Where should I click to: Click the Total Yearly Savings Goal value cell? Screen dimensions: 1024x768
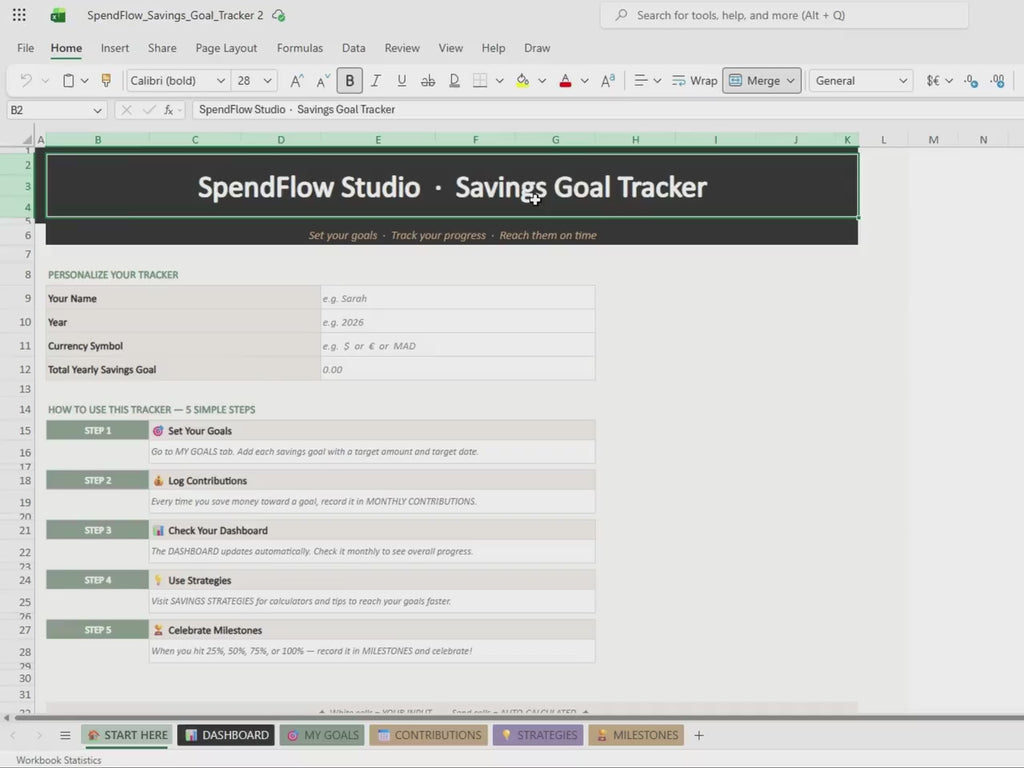tap(457, 370)
